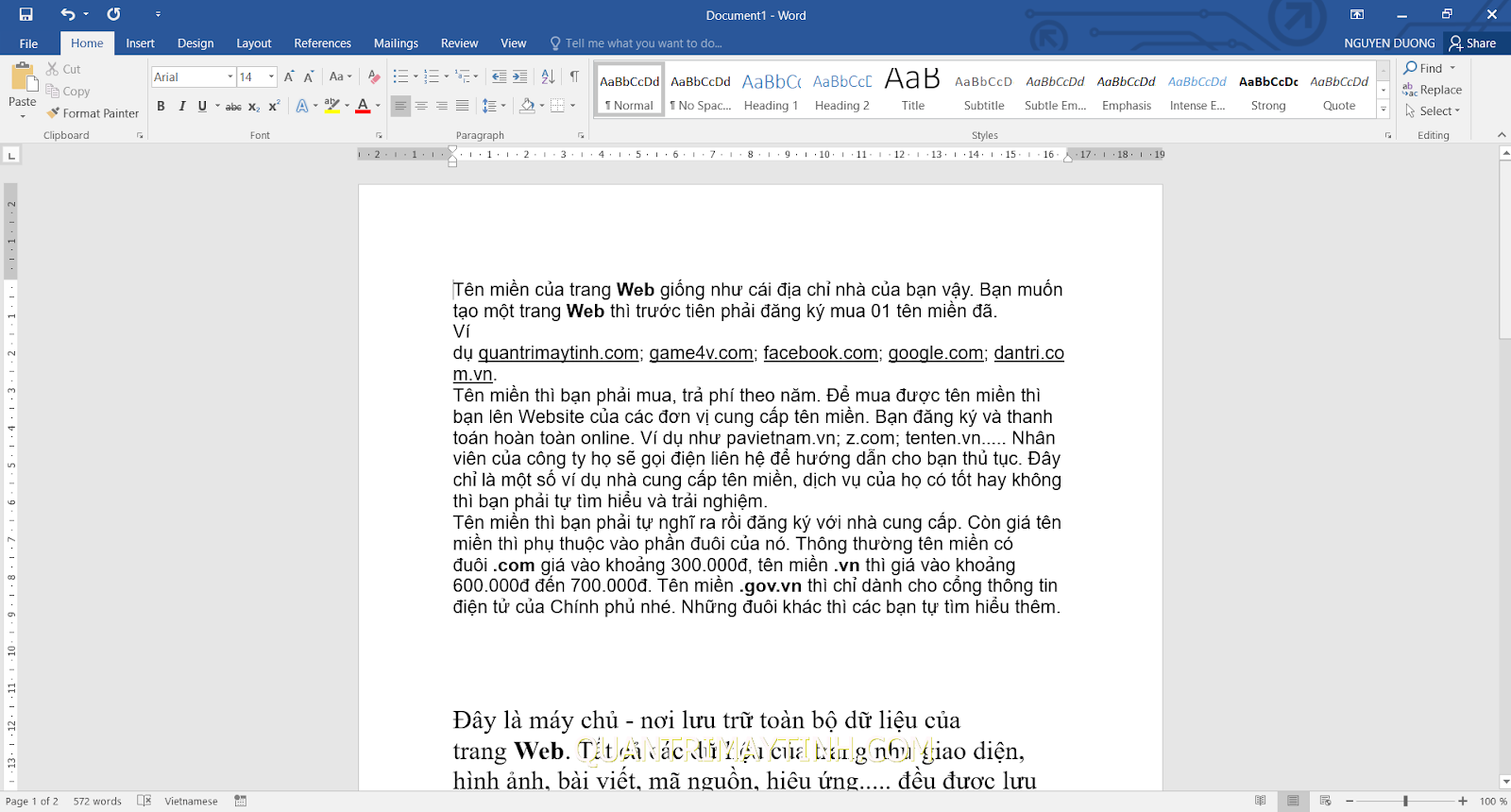Click the zoom out minus icon
This screenshot has height=812, width=1511.
[1350, 801]
